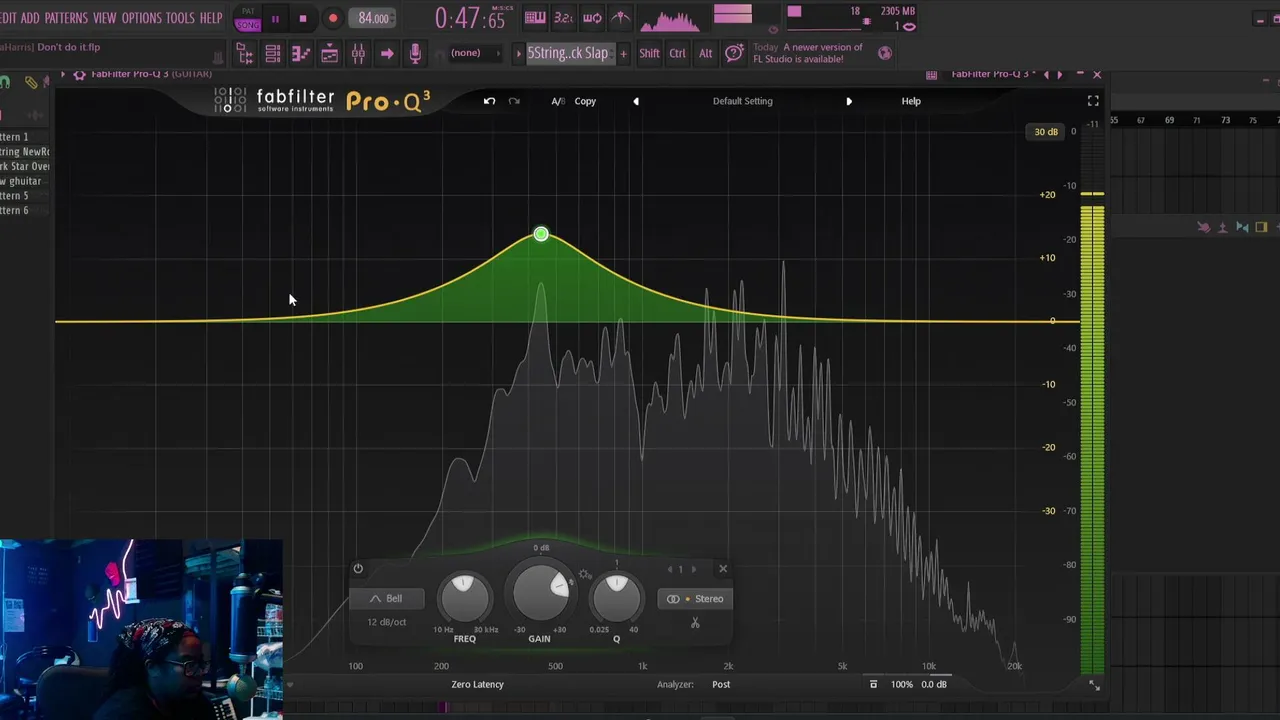
Task: Click the 84.000 tempo field
Action: tap(373, 18)
